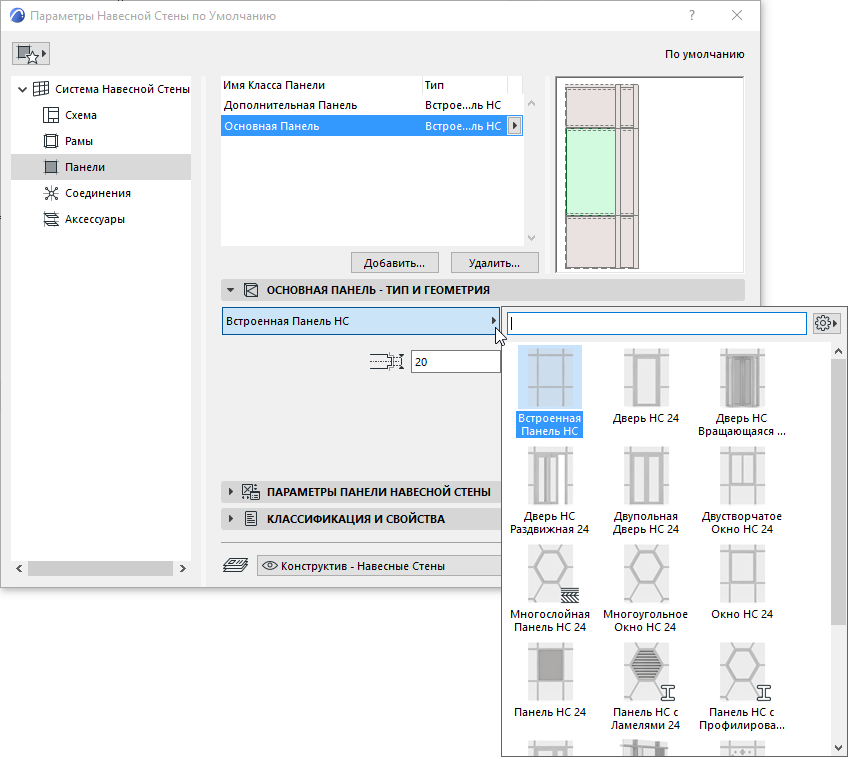Viewport: 849px width, 757px height.
Task: Open the Favorites picker star button
Action: click(x=31, y=54)
